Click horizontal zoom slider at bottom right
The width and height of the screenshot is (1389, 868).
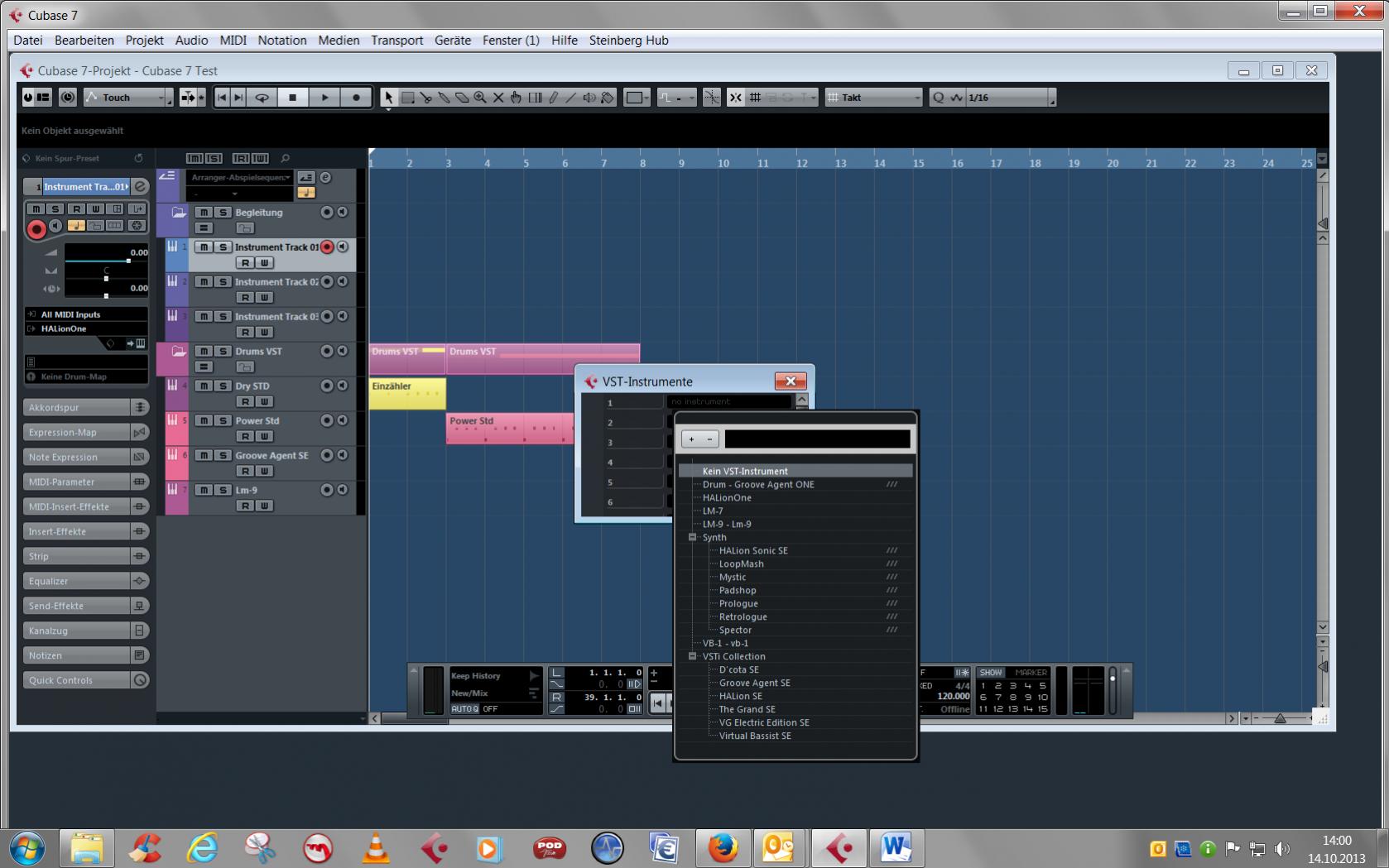(1280, 718)
